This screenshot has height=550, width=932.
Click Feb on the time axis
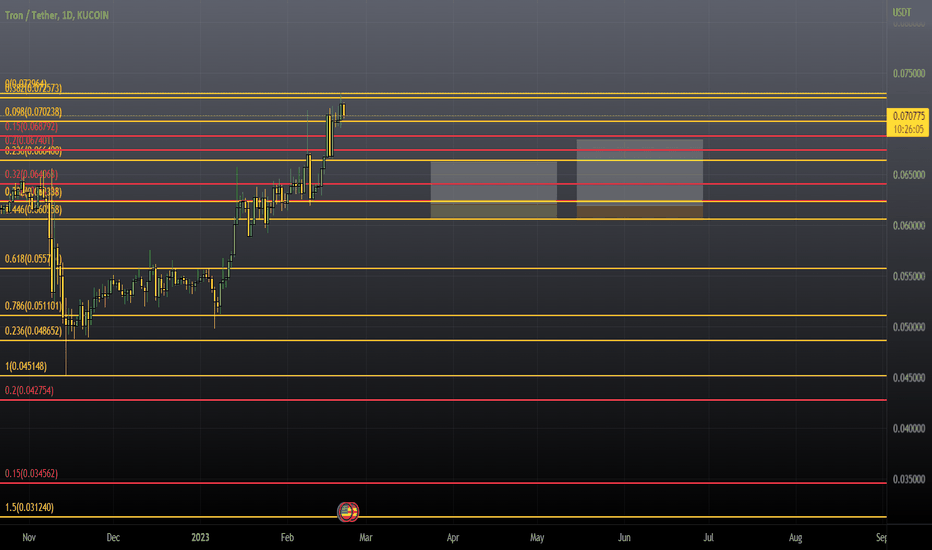tap(287, 538)
